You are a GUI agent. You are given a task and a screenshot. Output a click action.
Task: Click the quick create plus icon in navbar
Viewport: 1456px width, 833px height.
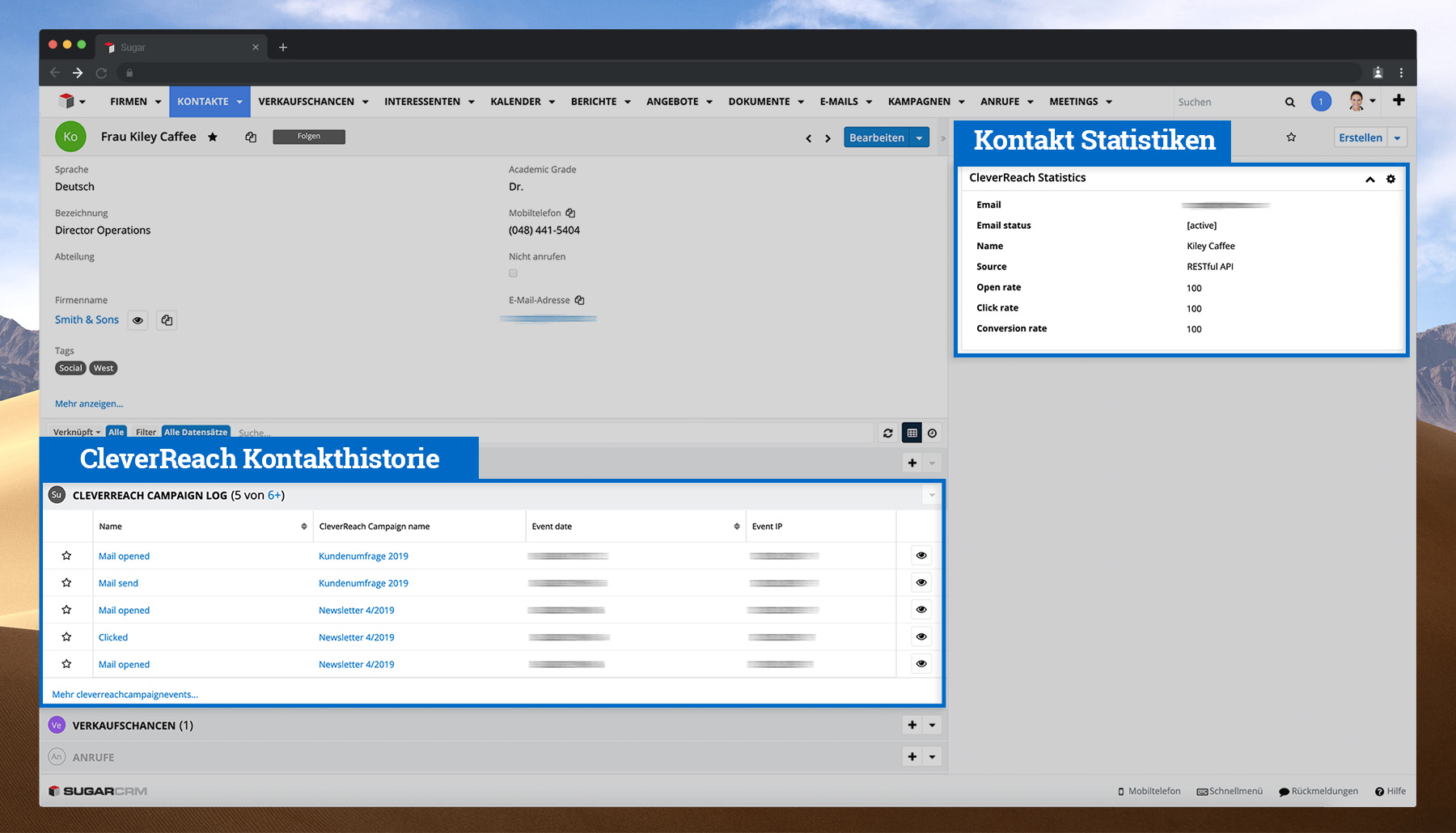click(x=1399, y=100)
